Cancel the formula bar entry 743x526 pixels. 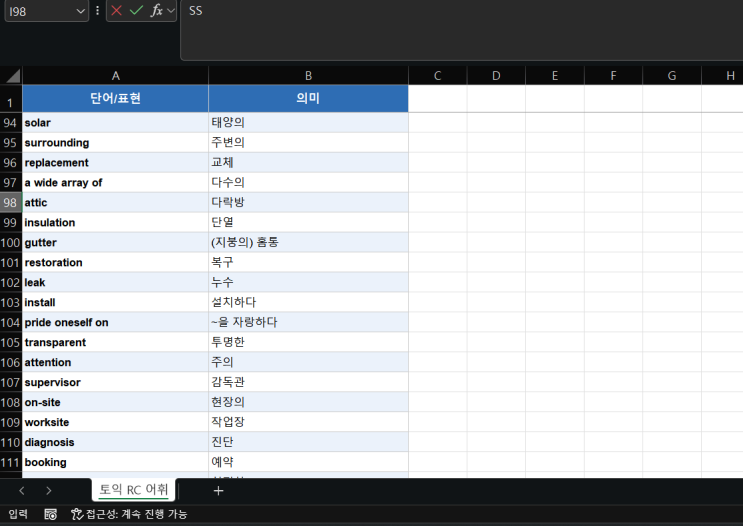pyautogui.click(x=116, y=10)
